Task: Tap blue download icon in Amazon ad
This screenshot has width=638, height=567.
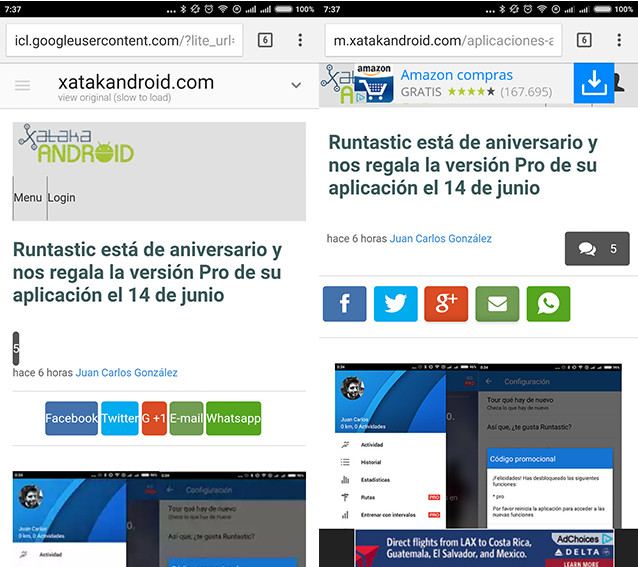Action: pos(594,83)
